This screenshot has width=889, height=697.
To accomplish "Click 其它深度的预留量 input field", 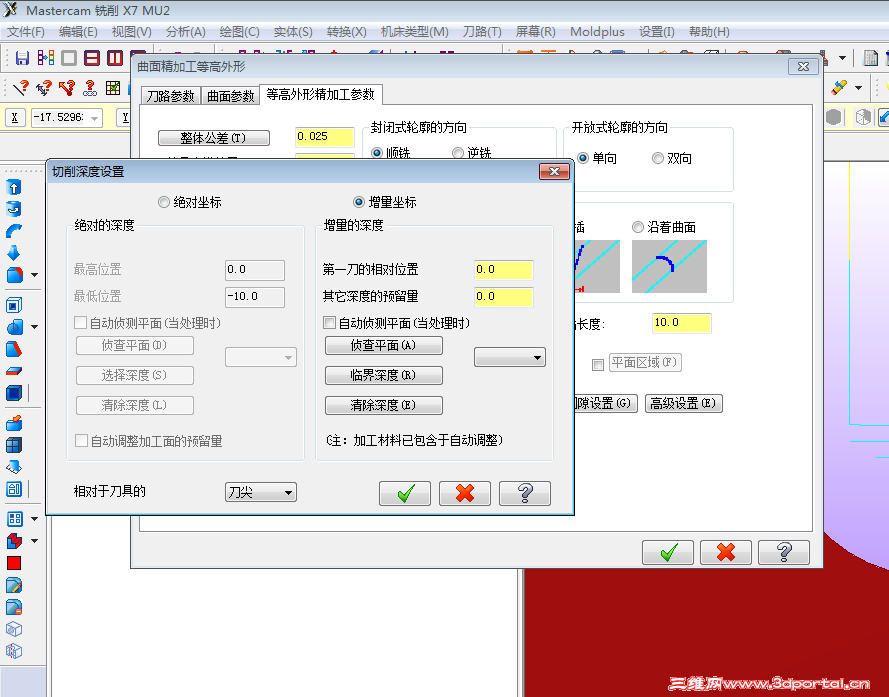I will [503, 297].
